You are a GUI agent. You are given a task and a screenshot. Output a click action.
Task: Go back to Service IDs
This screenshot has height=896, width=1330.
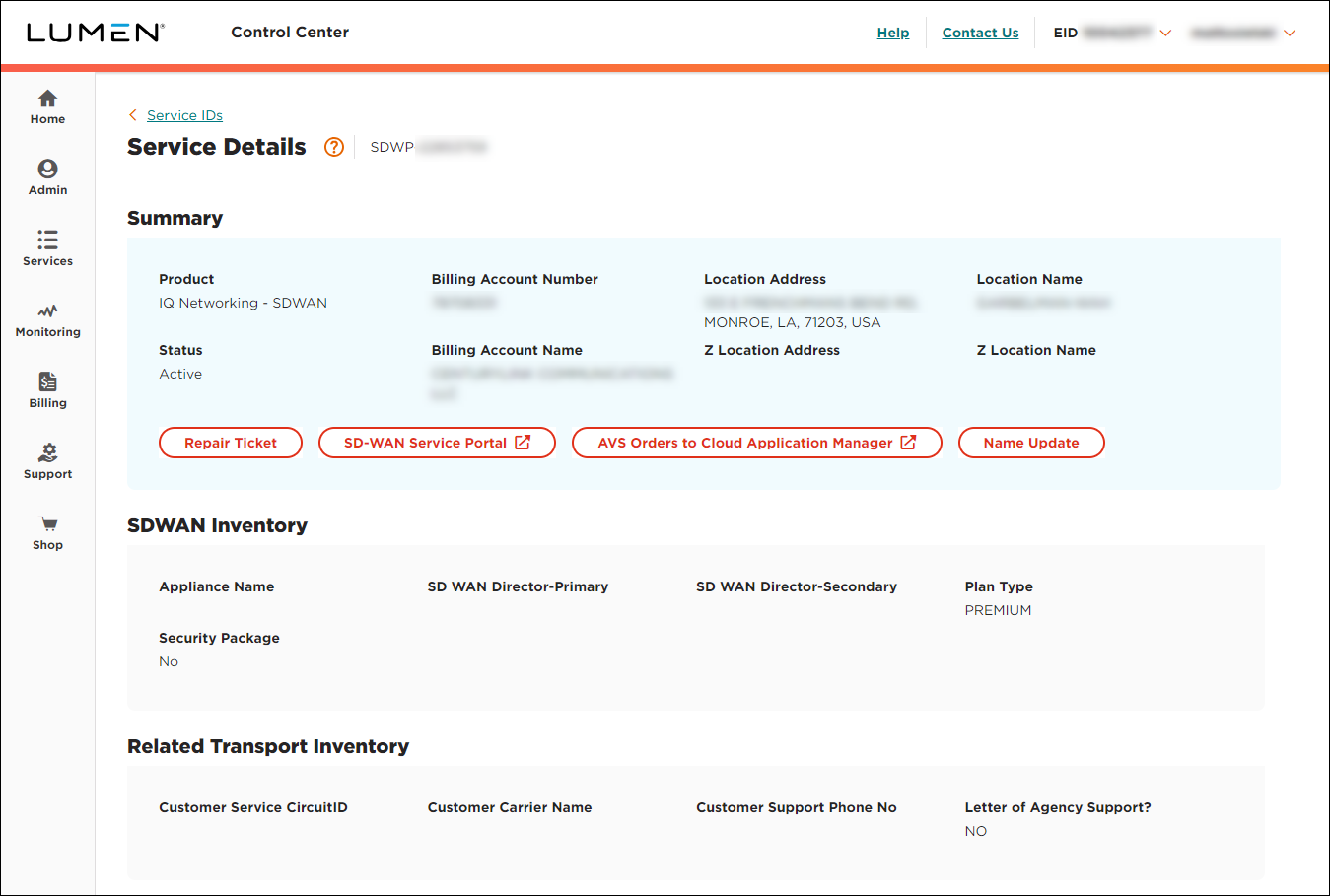click(x=184, y=115)
